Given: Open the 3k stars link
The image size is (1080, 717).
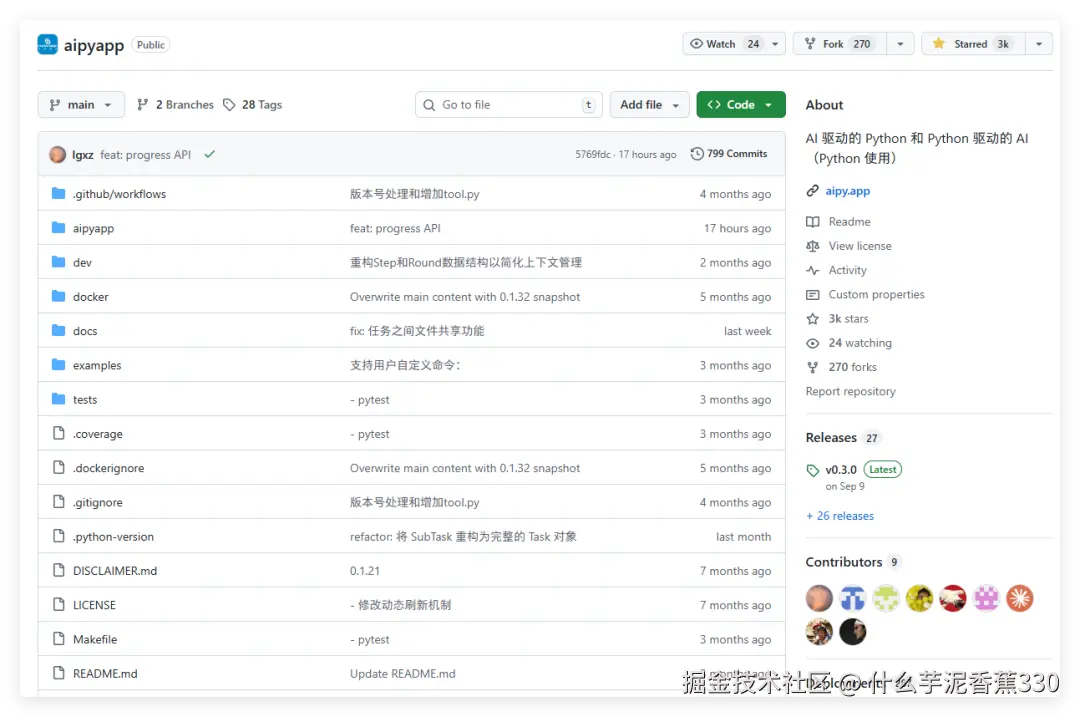Looking at the screenshot, I should (849, 319).
